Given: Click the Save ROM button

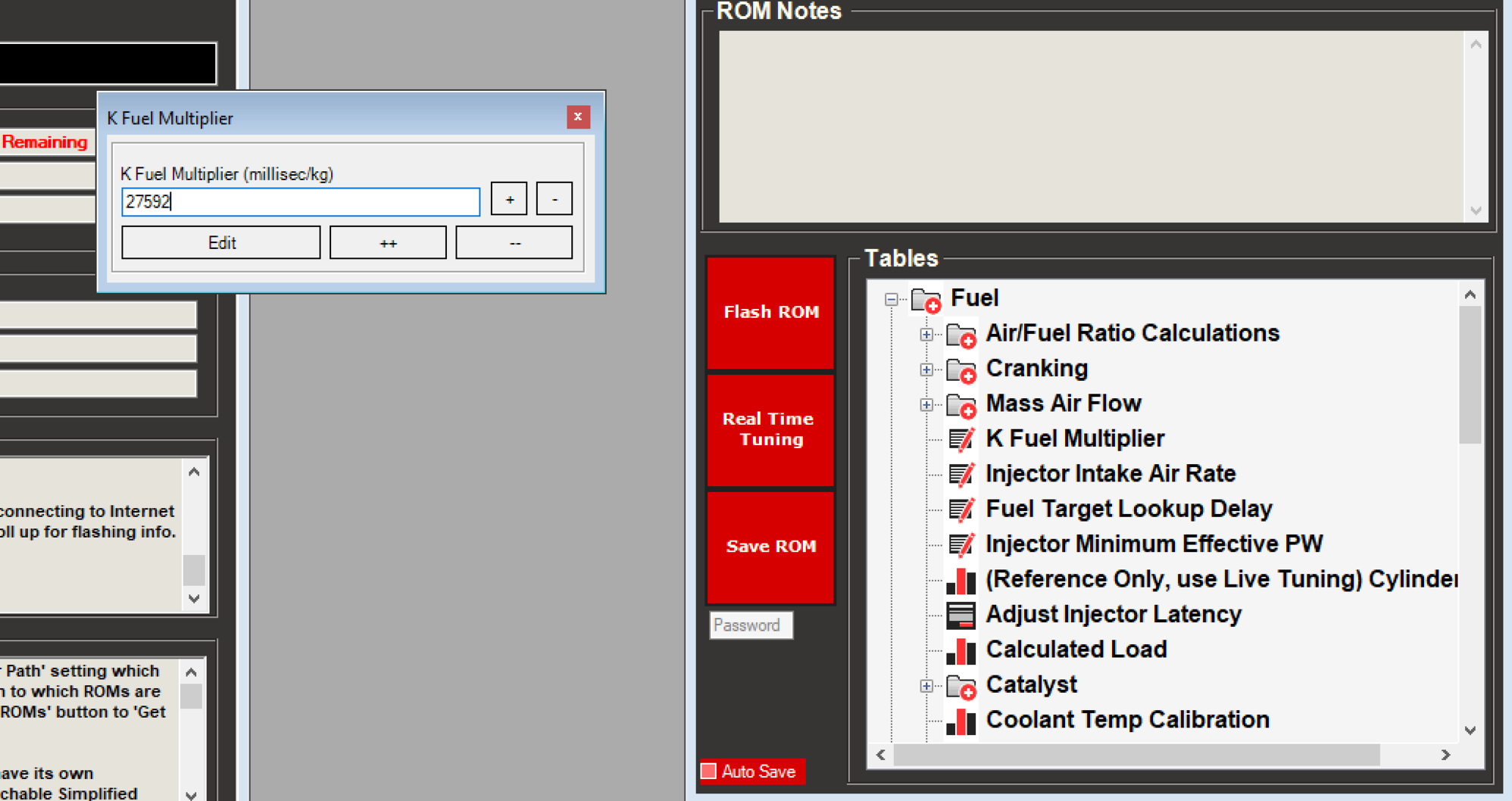Looking at the screenshot, I should click(x=770, y=545).
